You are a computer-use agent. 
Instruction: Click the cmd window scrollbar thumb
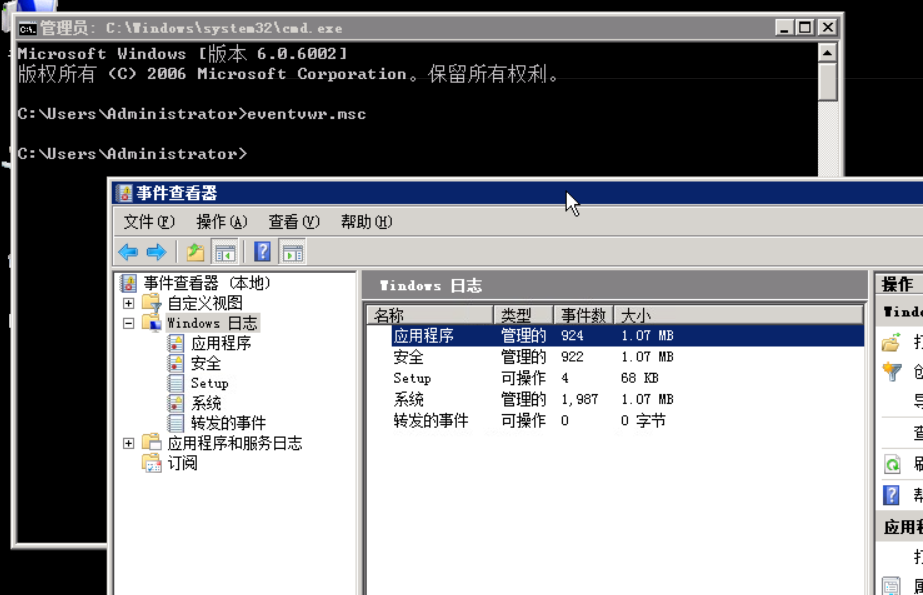point(828,82)
